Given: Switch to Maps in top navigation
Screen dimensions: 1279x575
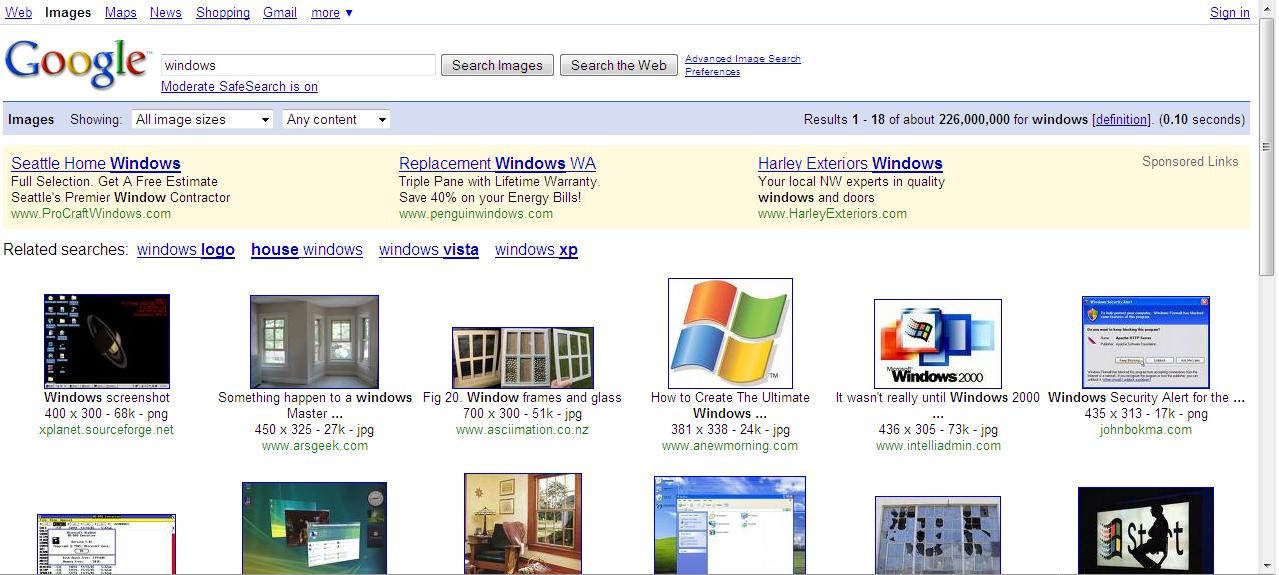Looking at the screenshot, I should [121, 12].
